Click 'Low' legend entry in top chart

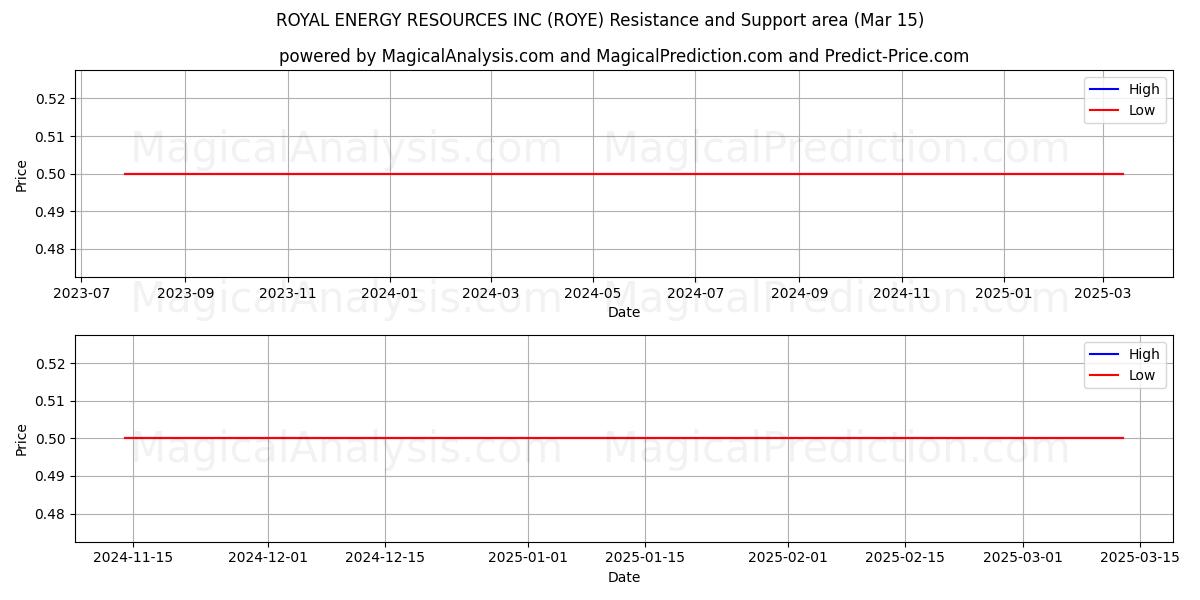[1142, 111]
